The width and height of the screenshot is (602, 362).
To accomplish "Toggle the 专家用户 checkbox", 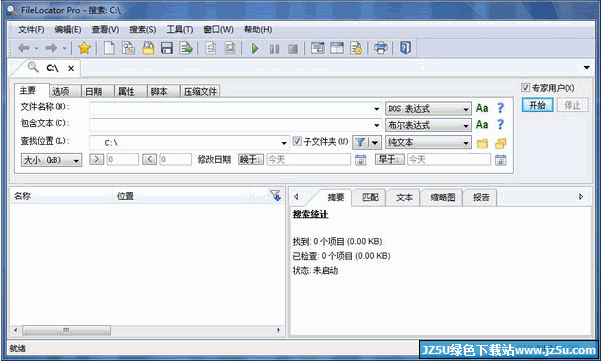I will tap(526, 88).
